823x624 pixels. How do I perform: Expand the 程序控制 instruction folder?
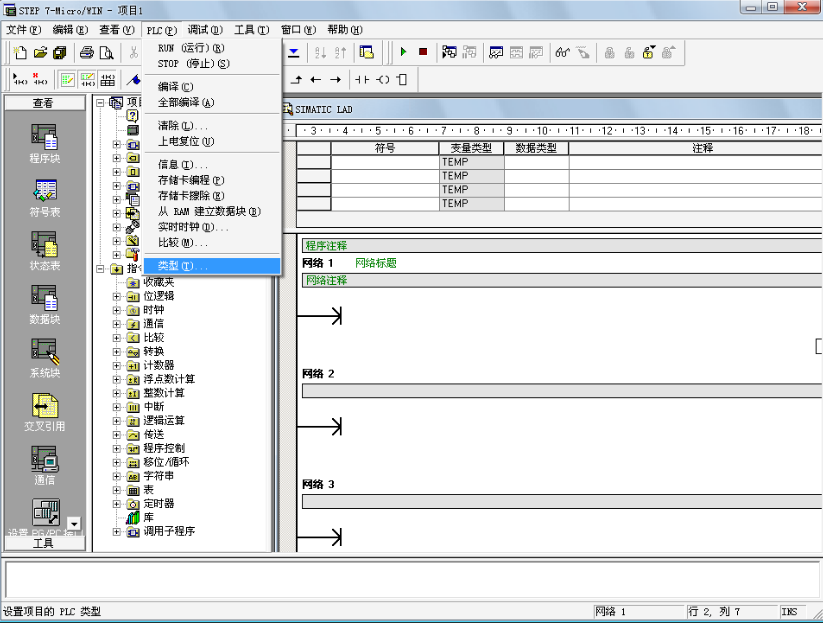point(117,449)
